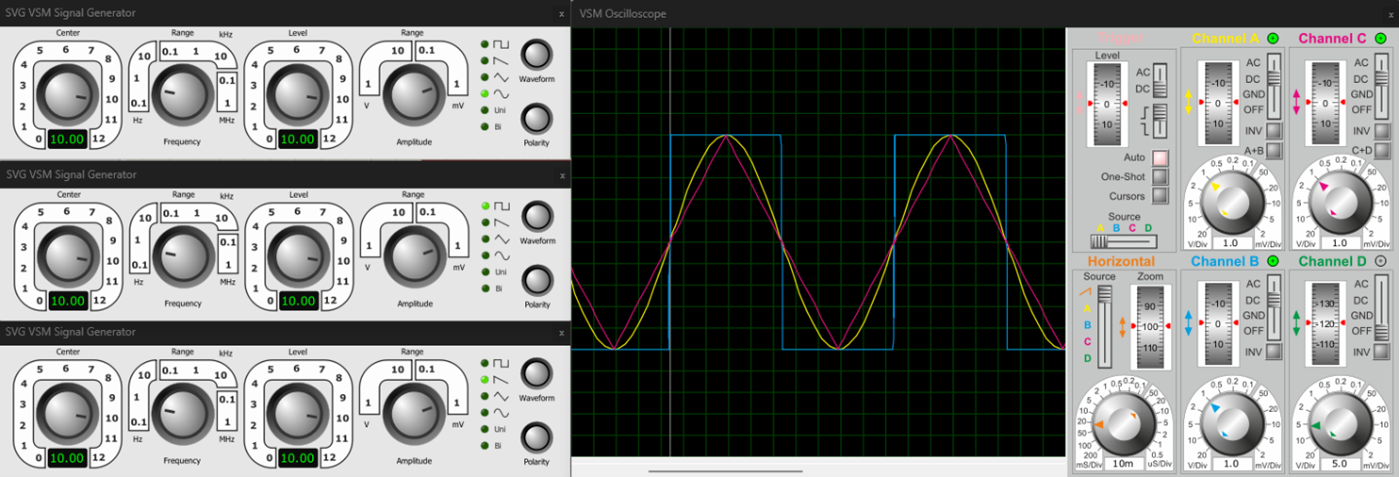Toggle the Cursors button on the oscilloscope
Image resolution: width=1399 pixels, height=477 pixels.
pos(1161,196)
